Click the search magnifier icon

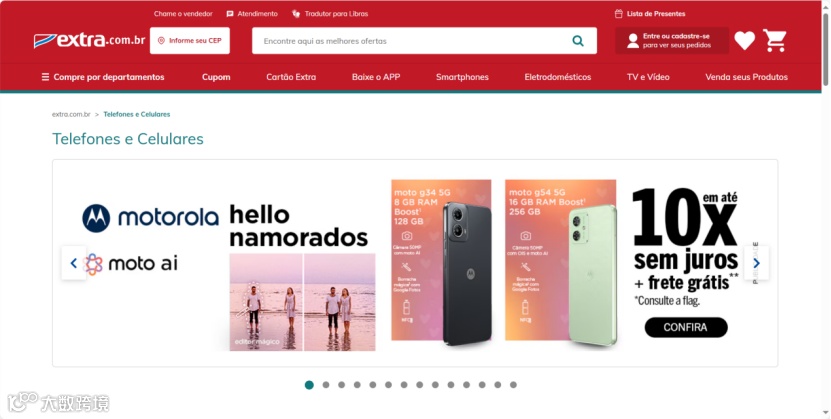click(x=578, y=41)
